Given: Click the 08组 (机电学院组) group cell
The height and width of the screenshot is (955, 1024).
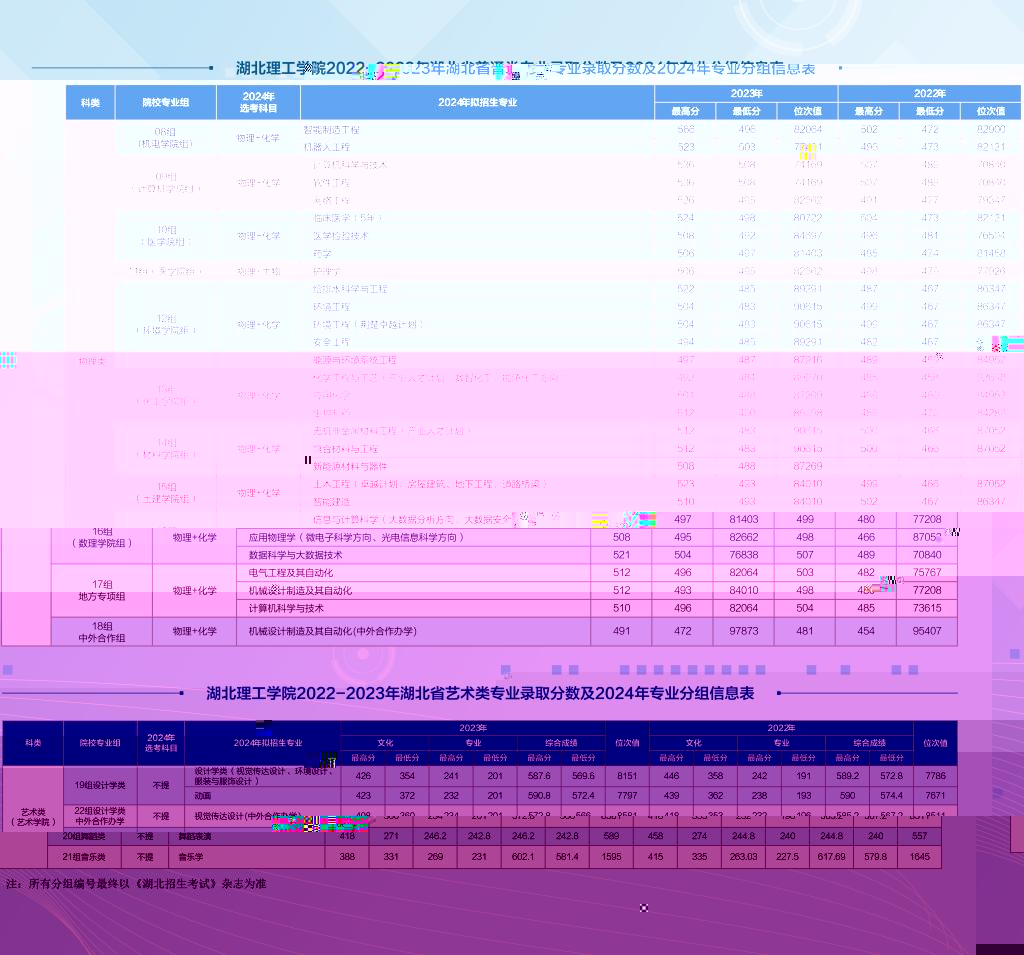Looking at the screenshot, I should (165, 138).
